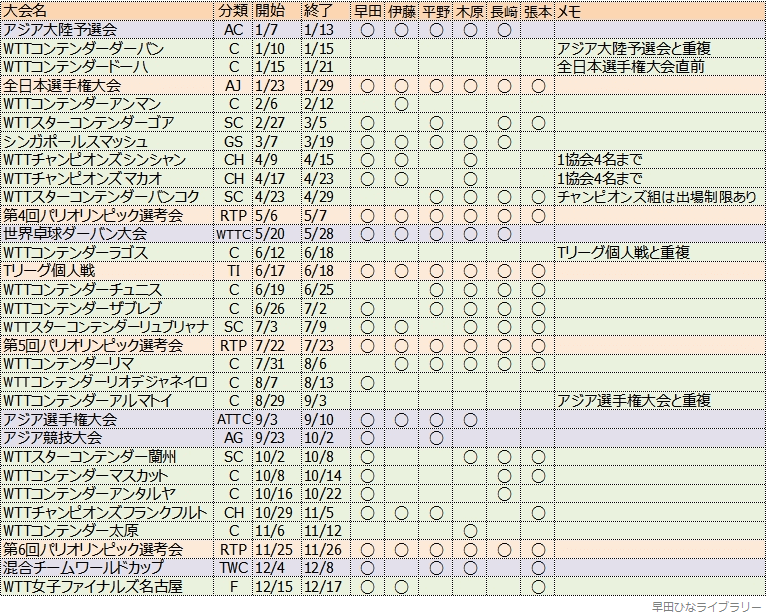This screenshot has width=766, height=614.
Task: Select the 混合チームワールドカップ cell
Action: pos(107,568)
